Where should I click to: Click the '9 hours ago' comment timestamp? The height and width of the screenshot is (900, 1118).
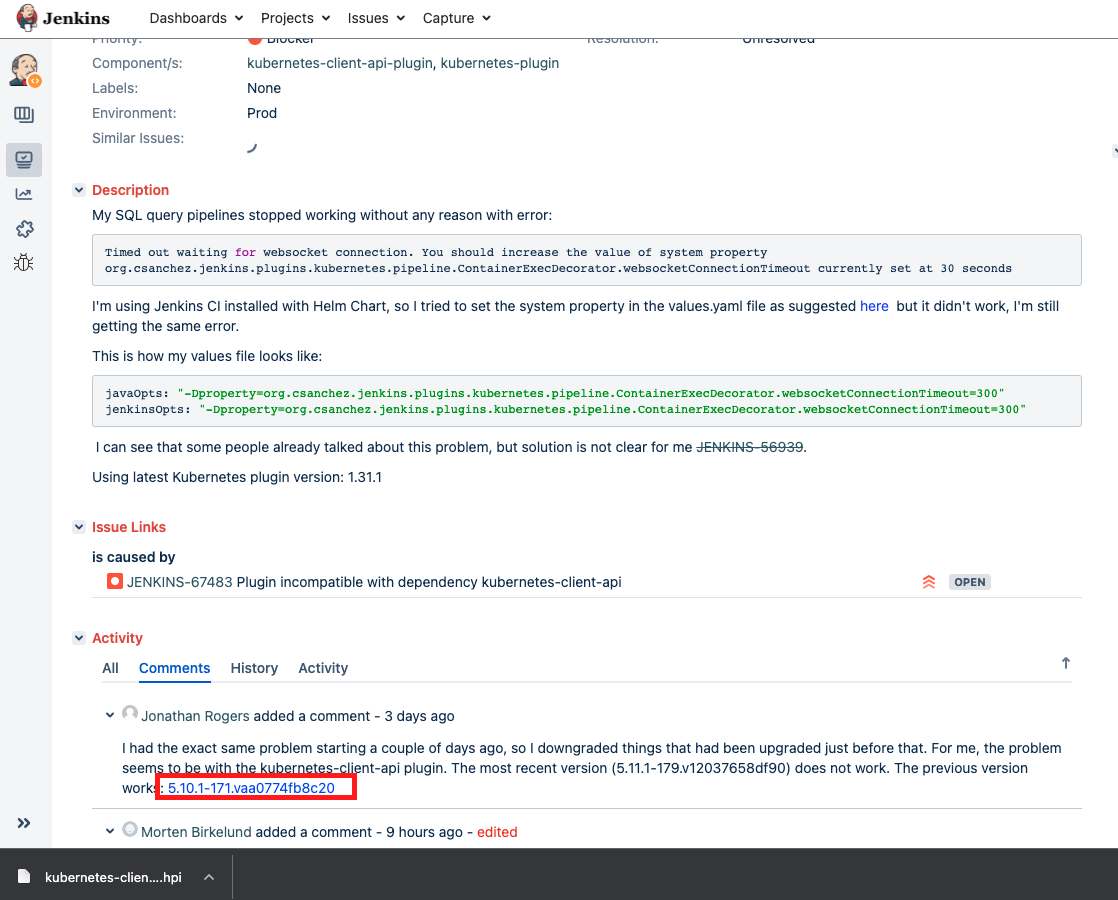[x=424, y=832]
